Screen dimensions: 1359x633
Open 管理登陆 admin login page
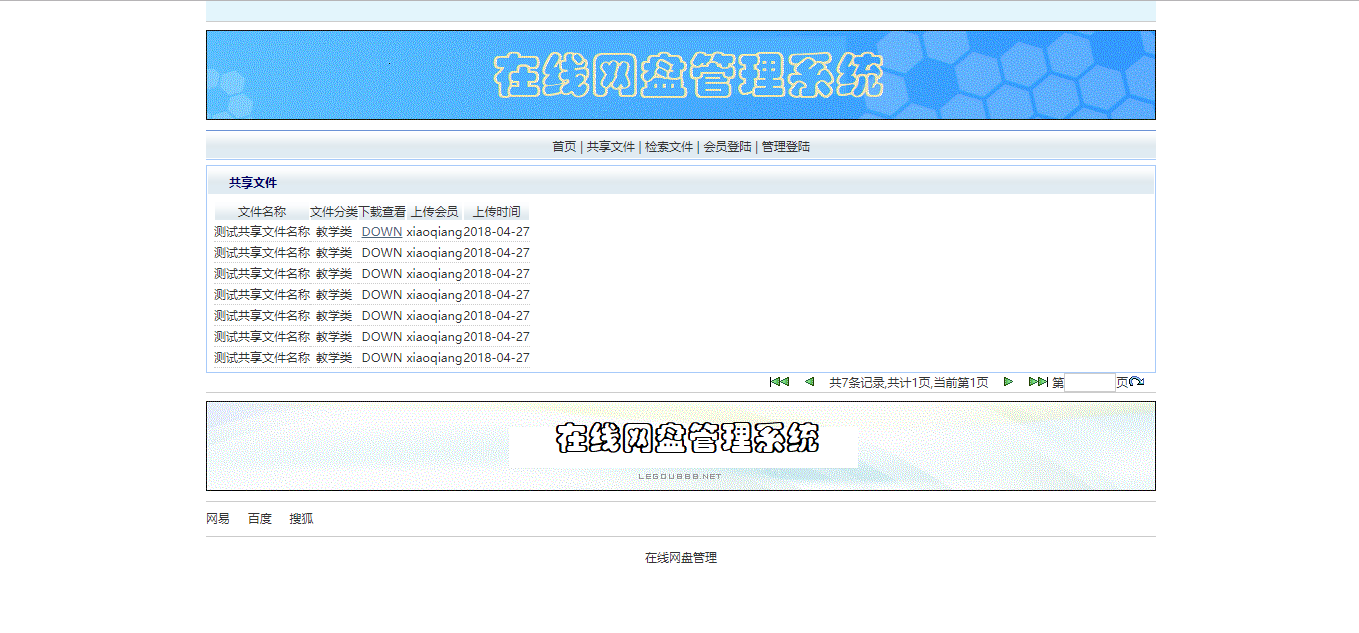785,146
